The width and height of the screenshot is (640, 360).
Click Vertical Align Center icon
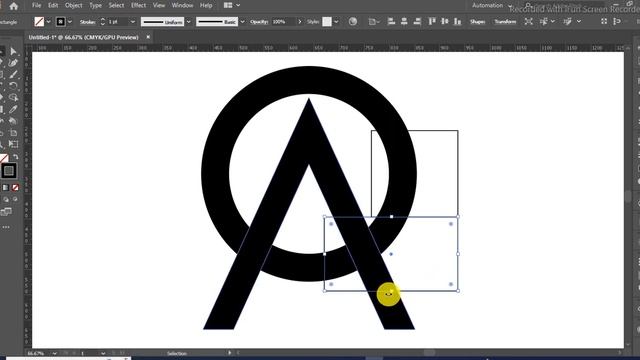click(x=445, y=22)
